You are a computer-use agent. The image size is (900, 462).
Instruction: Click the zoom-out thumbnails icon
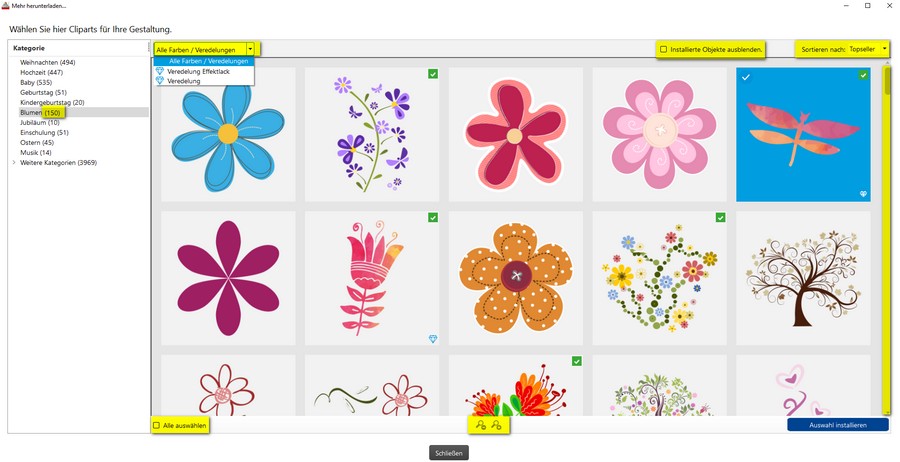(x=481, y=425)
